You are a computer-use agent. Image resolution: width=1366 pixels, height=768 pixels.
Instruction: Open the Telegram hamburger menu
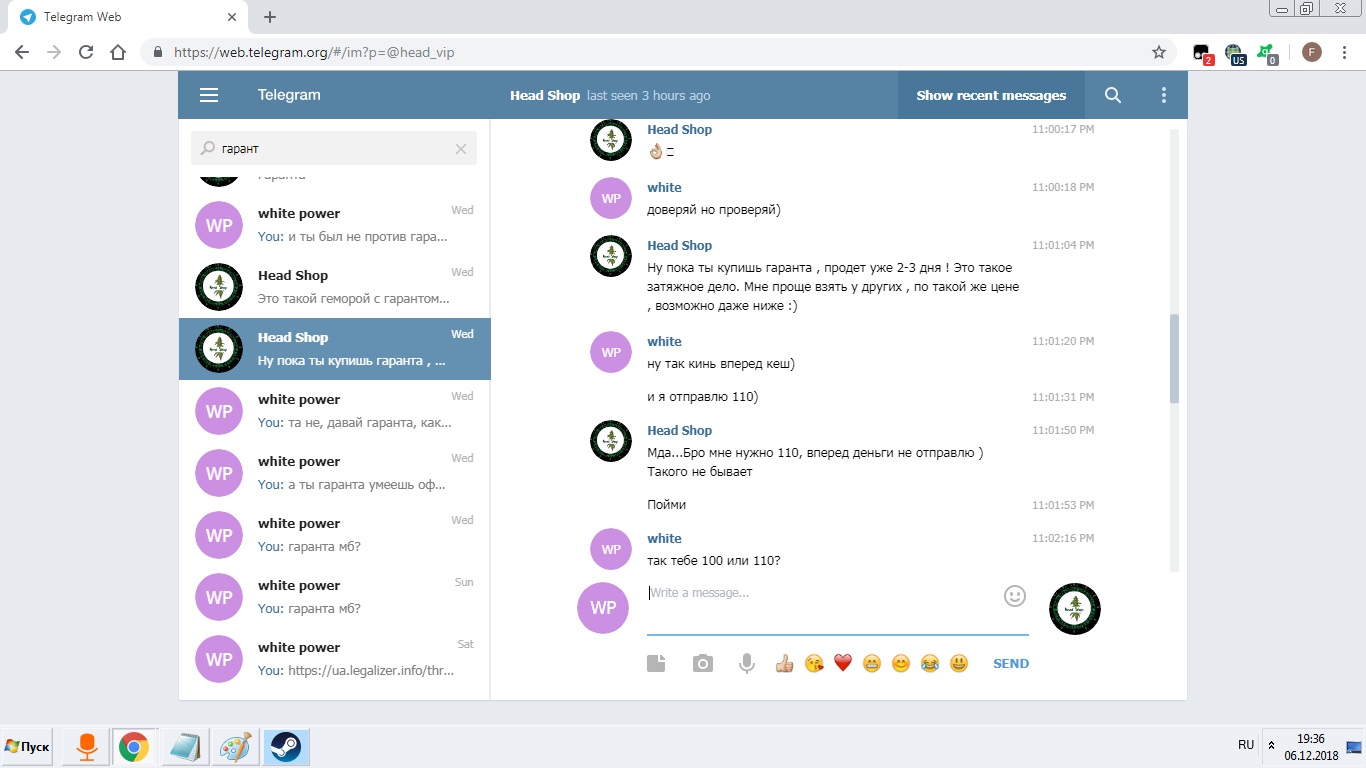coord(209,95)
